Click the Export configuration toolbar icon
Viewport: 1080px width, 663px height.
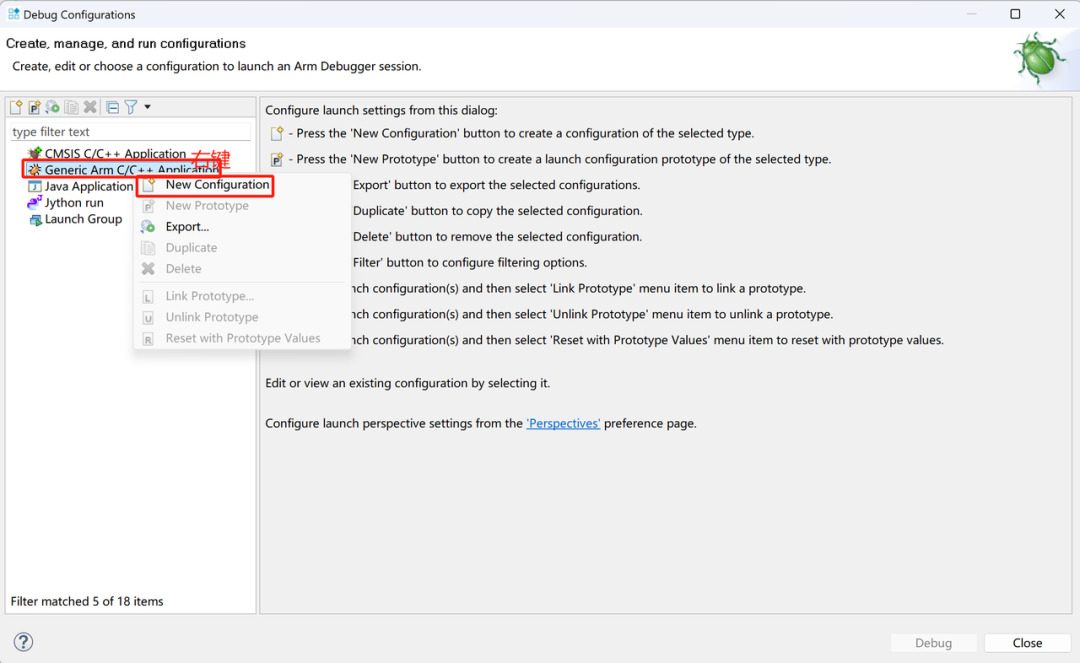52,107
